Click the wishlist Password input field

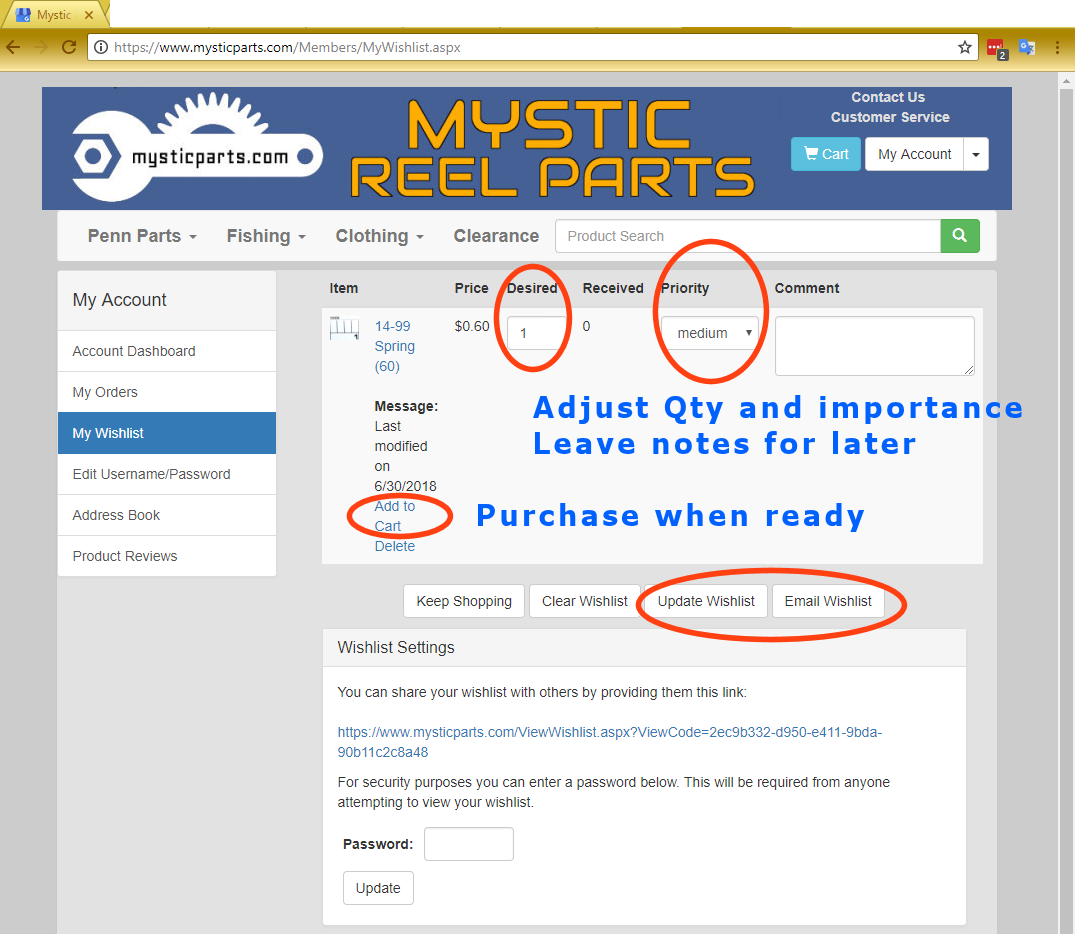(468, 844)
